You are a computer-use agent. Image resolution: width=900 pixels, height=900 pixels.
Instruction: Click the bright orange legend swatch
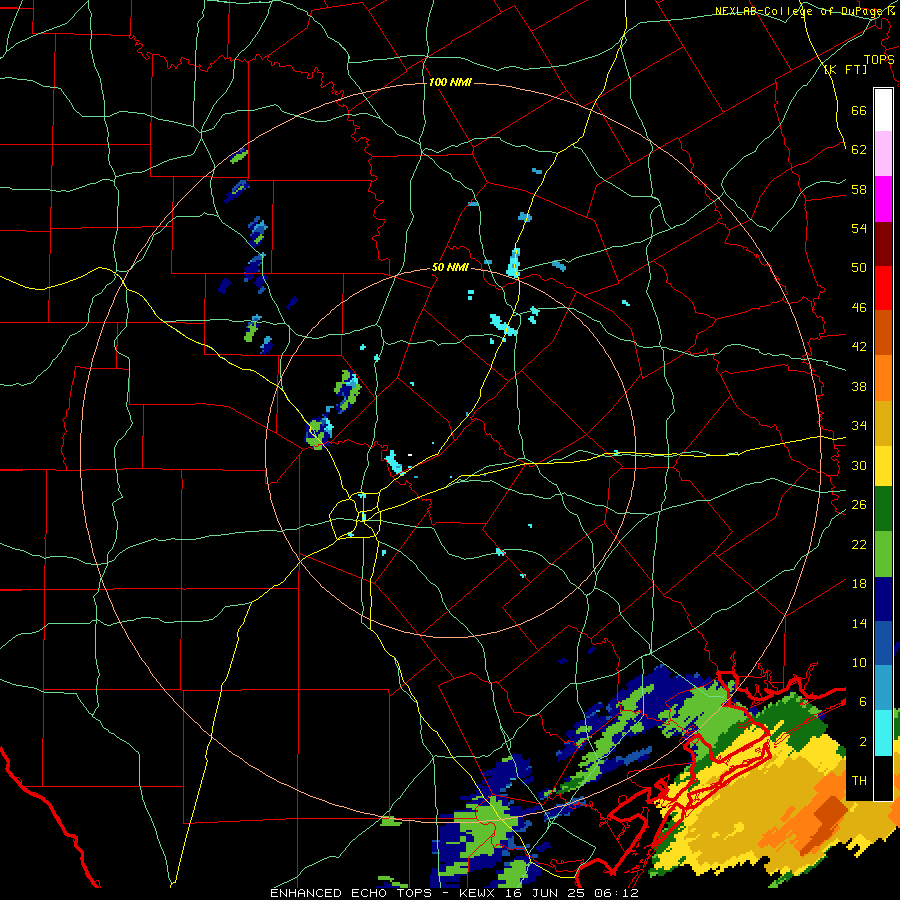tap(883, 378)
